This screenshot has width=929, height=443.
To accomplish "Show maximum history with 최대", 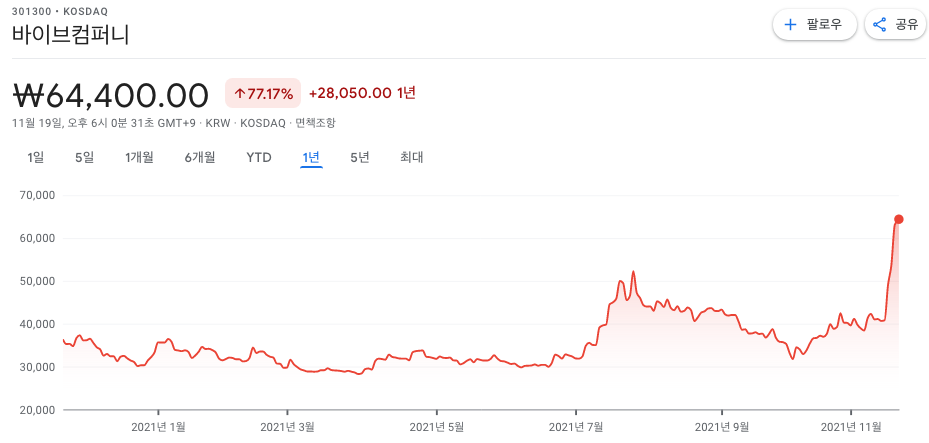I will click(x=412, y=158).
